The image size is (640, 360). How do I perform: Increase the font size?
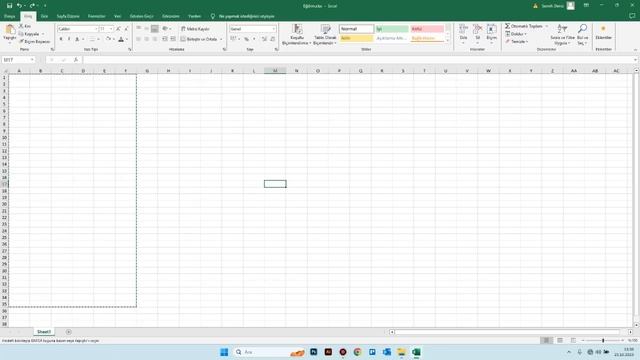pos(118,29)
